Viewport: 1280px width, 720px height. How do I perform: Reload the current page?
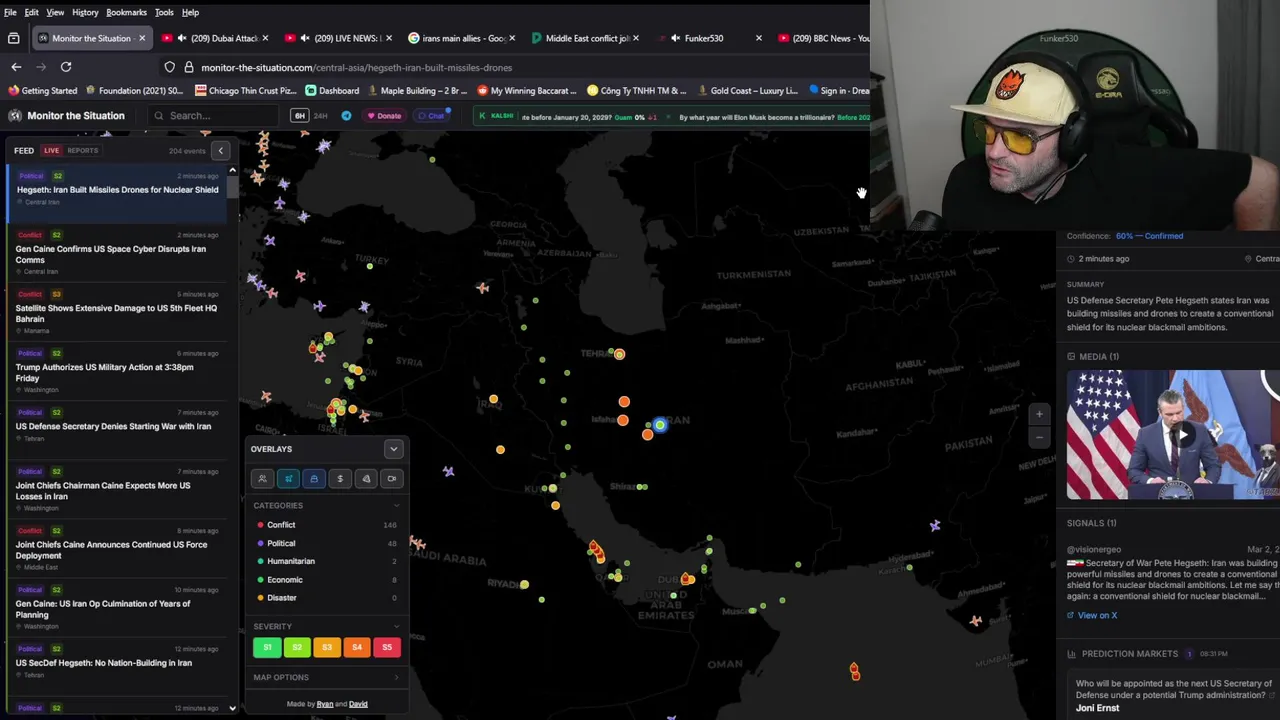[66, 67]
